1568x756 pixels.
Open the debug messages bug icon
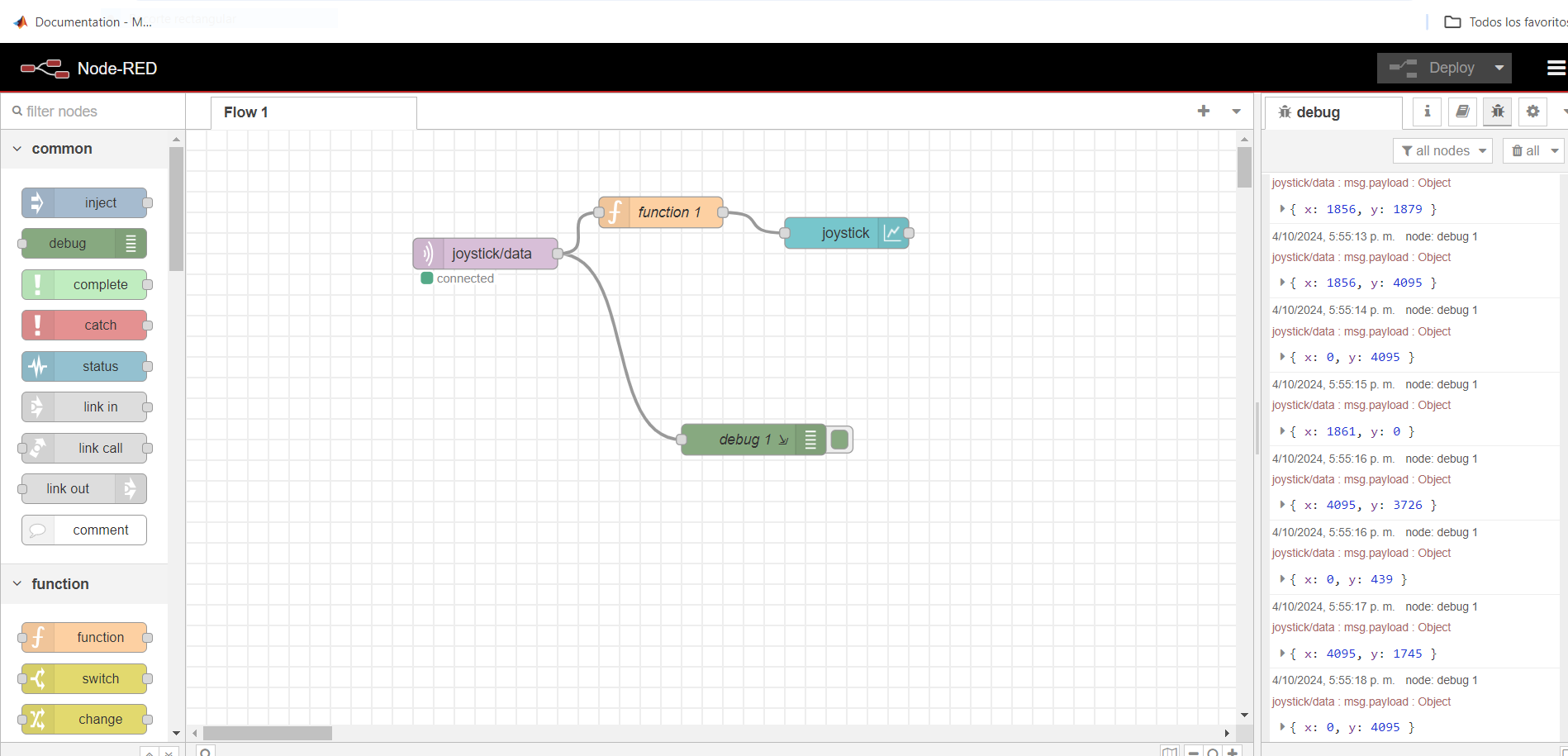point(1498,112)
